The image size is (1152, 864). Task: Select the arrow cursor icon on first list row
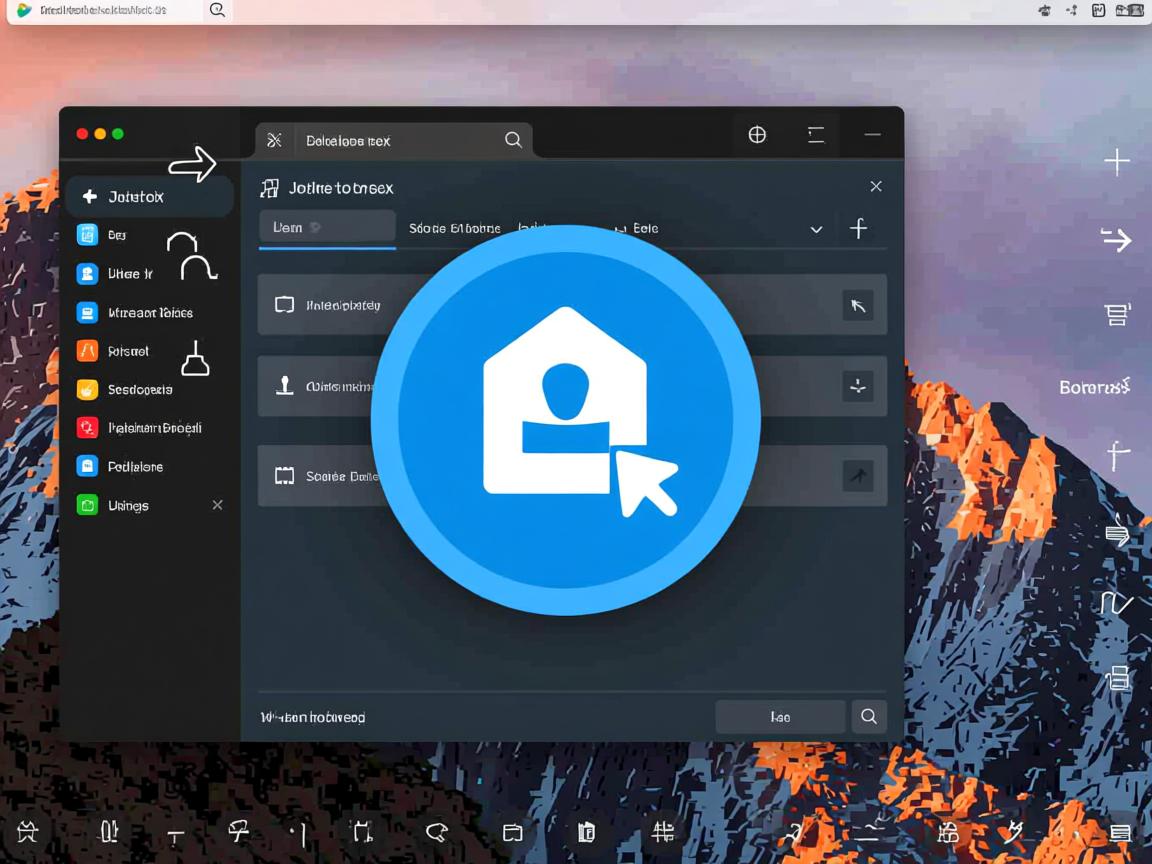click(x=858, y=305)
